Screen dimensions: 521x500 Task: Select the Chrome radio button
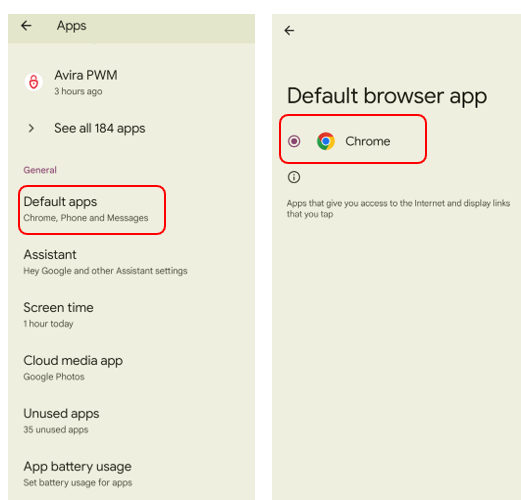[x=294, y=141]
